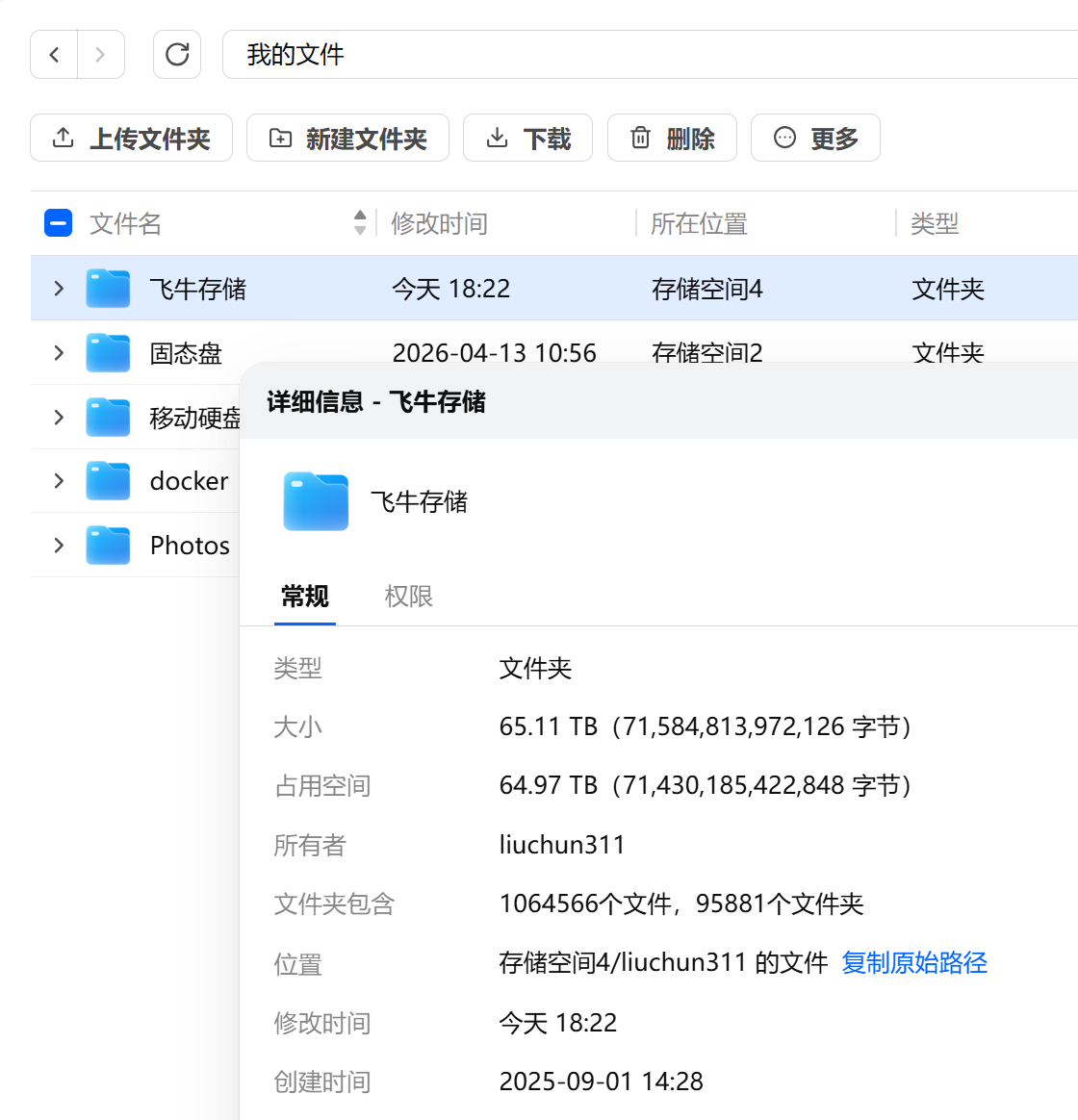
Task: Click the Photos folder icon
Action: coord(108,545)
